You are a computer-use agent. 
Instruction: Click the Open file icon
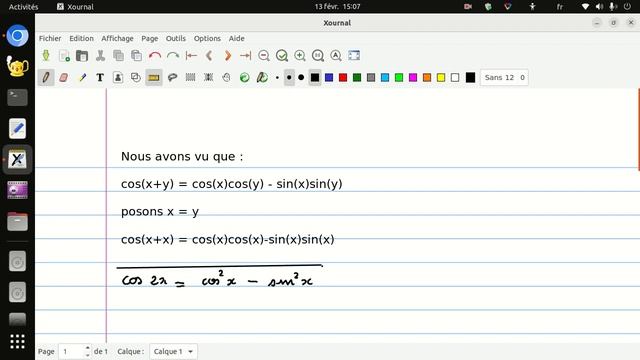82,56
